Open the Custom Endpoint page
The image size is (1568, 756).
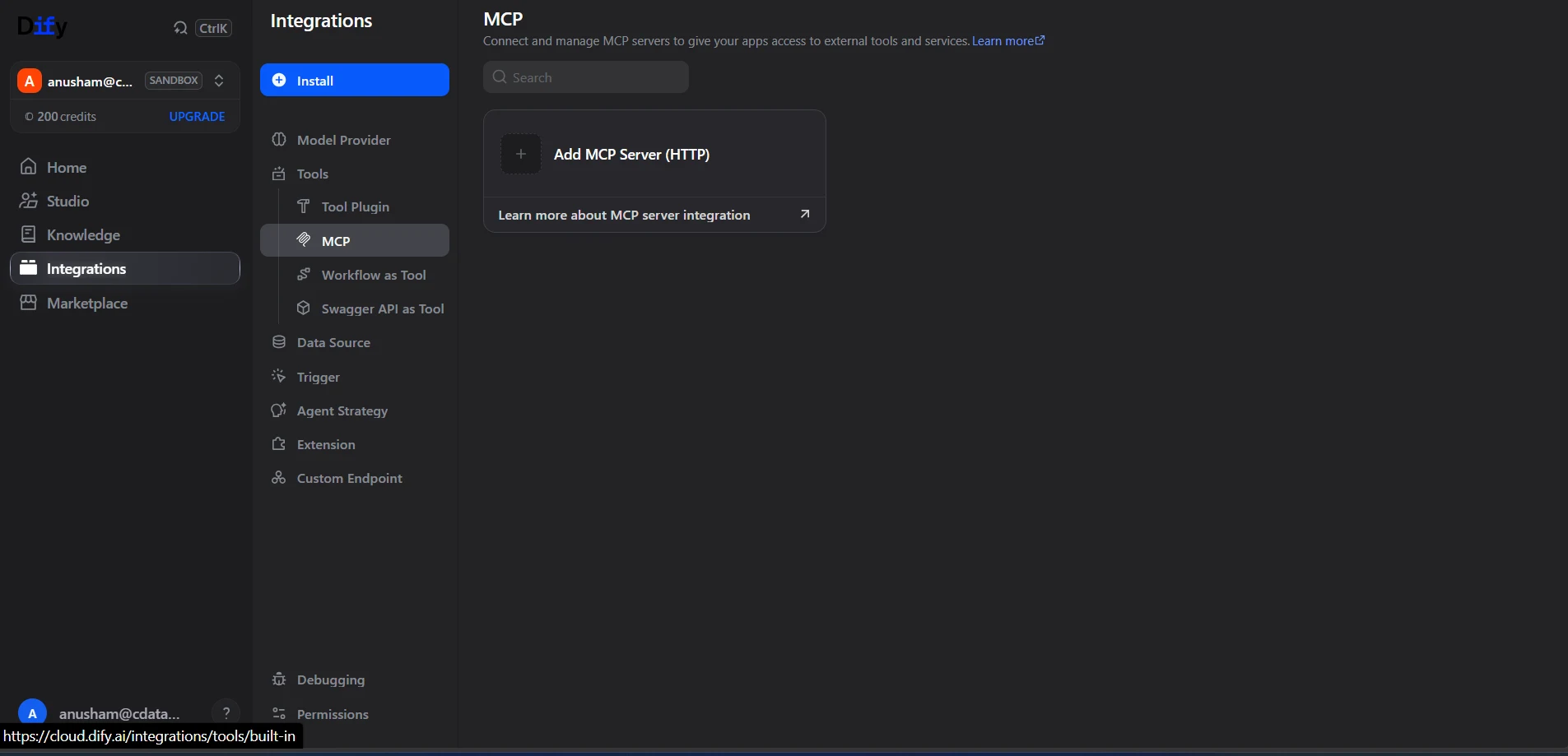[355, 478]
